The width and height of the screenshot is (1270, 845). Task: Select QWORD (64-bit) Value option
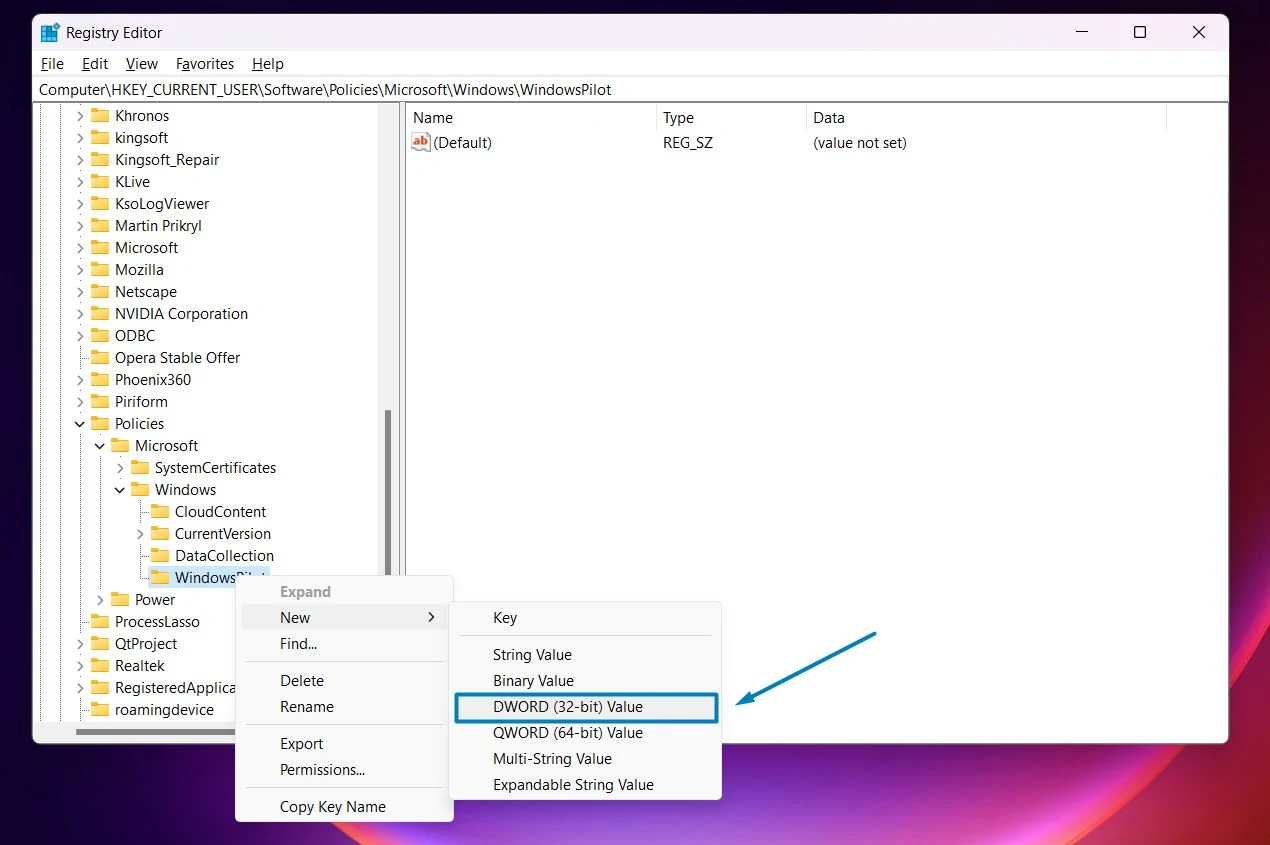click(585, 733)
